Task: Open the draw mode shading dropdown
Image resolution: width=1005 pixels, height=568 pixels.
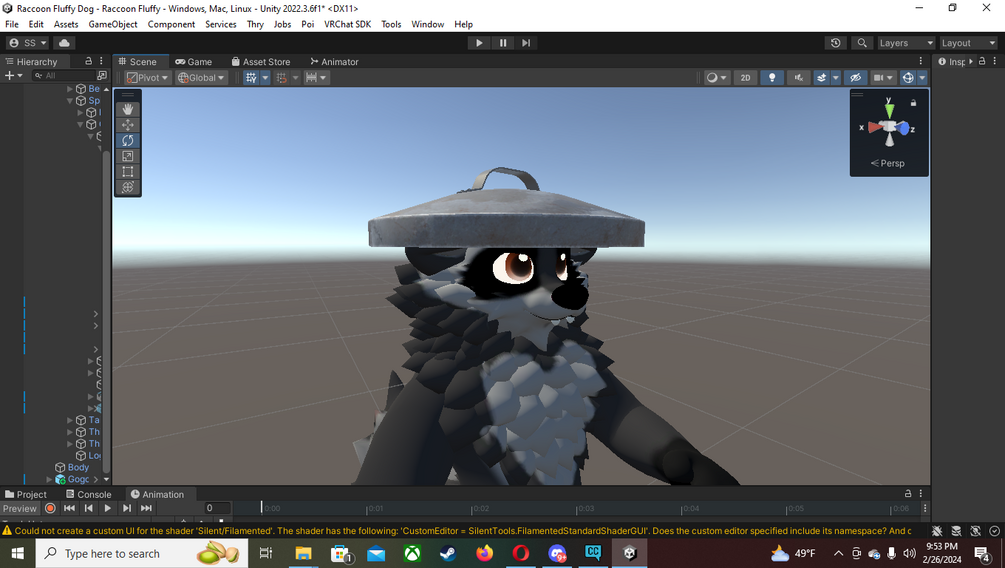Action: coord(716,78)
